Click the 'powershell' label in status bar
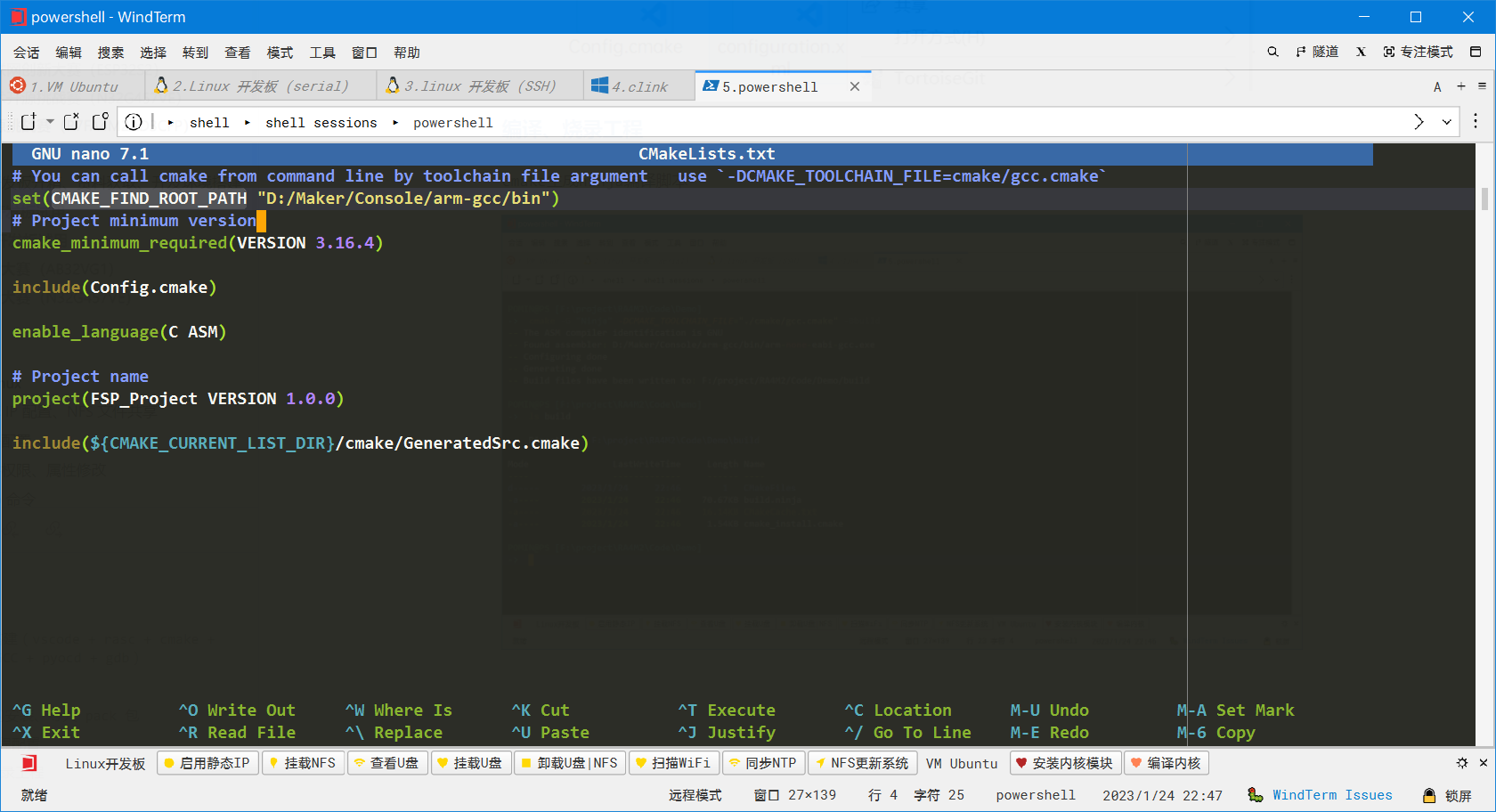1496x812 pixels. click(1035, 795)
